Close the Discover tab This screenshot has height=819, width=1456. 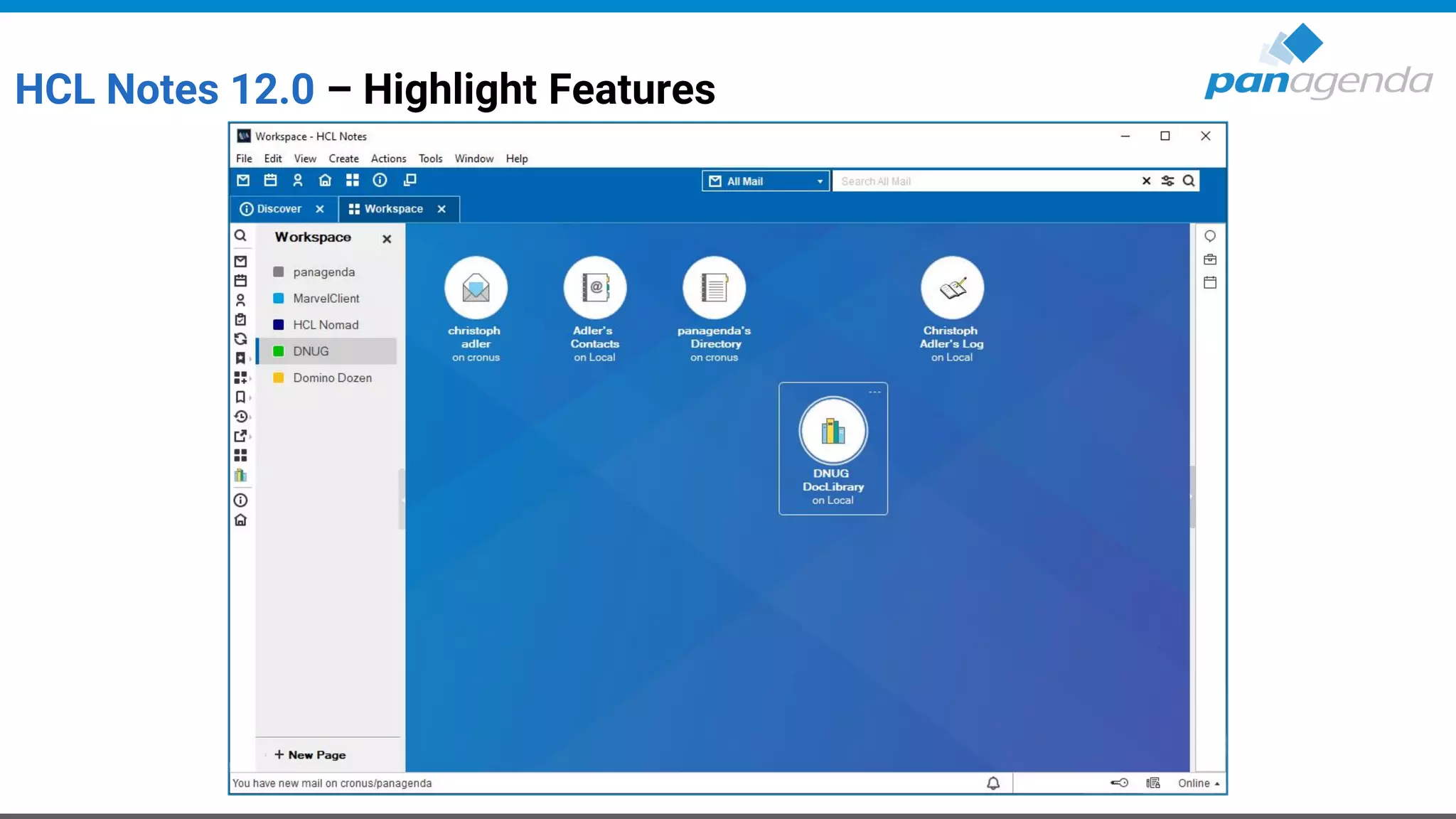320,209
